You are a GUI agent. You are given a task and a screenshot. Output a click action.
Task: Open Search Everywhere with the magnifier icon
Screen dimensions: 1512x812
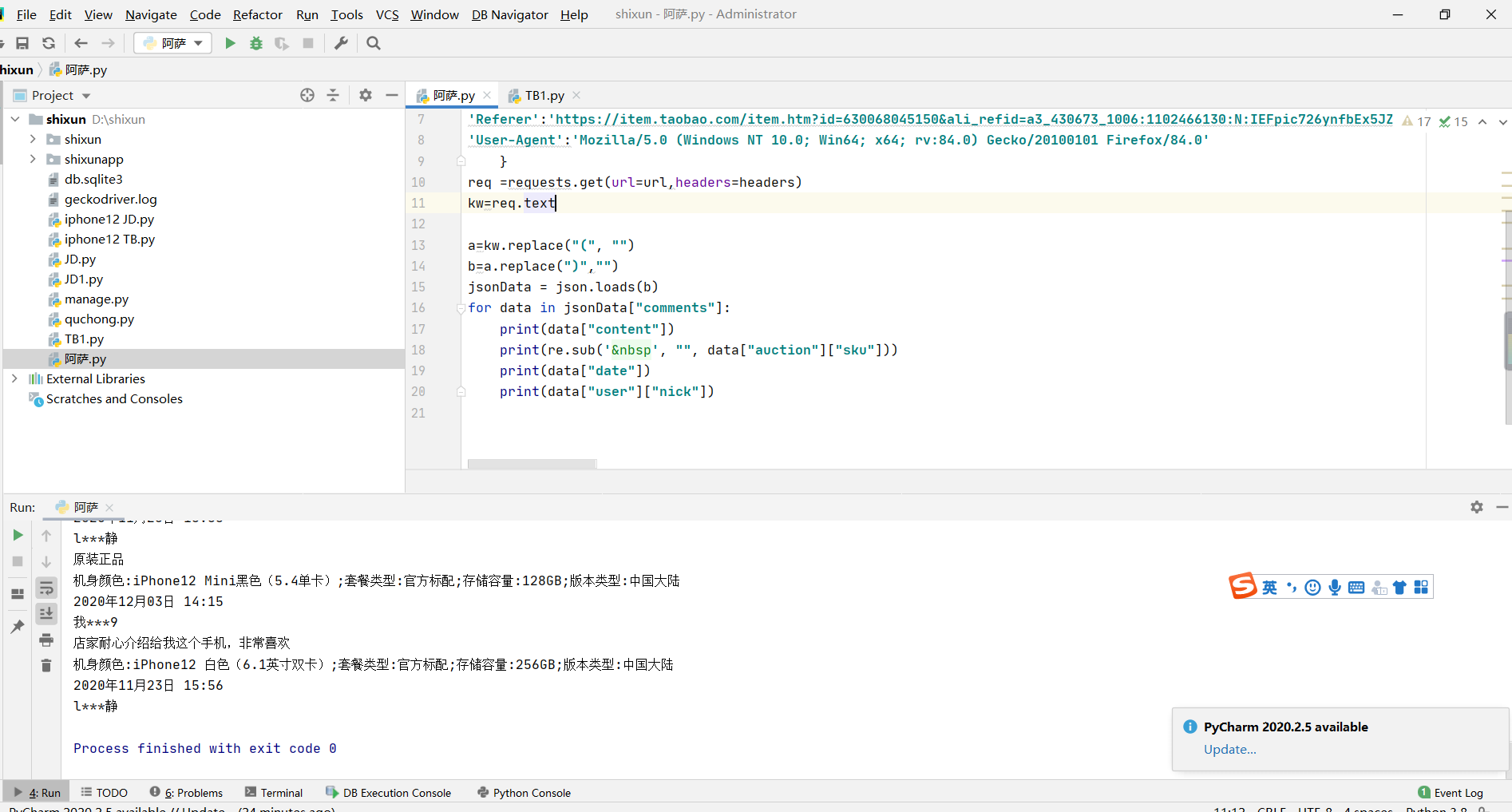[373, 43]
